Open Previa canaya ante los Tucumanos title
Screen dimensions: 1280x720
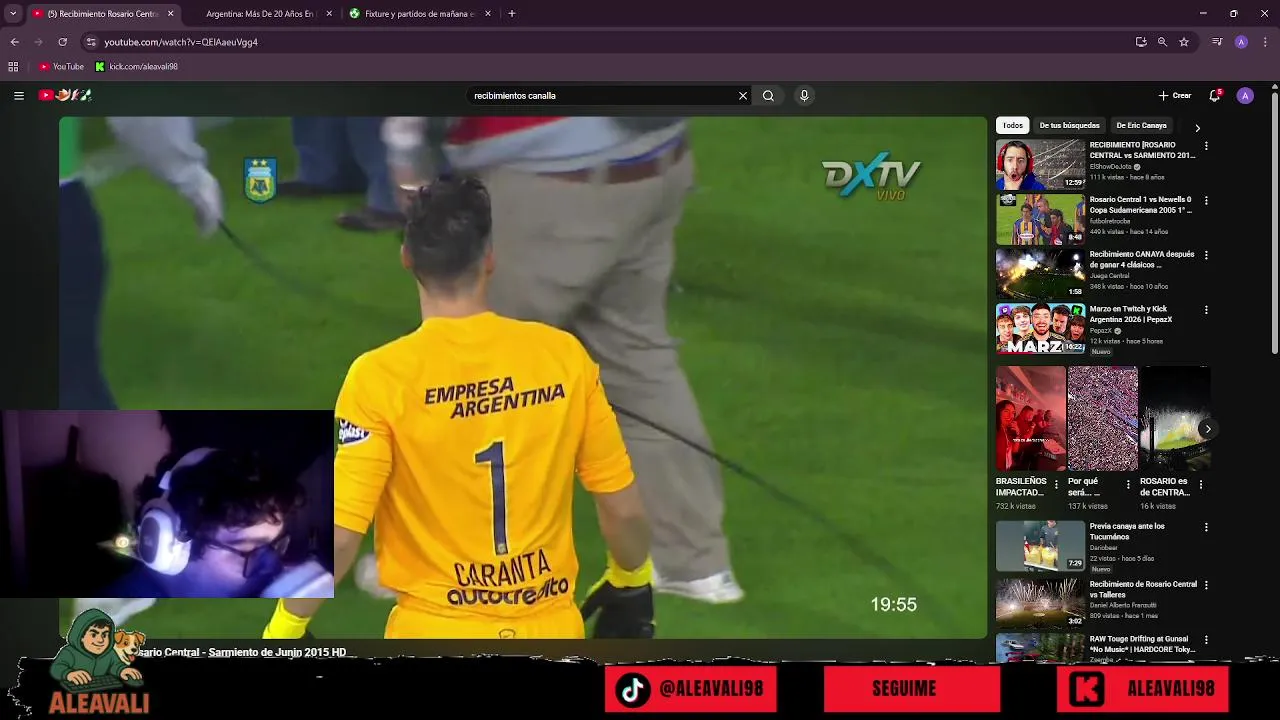1127,531
